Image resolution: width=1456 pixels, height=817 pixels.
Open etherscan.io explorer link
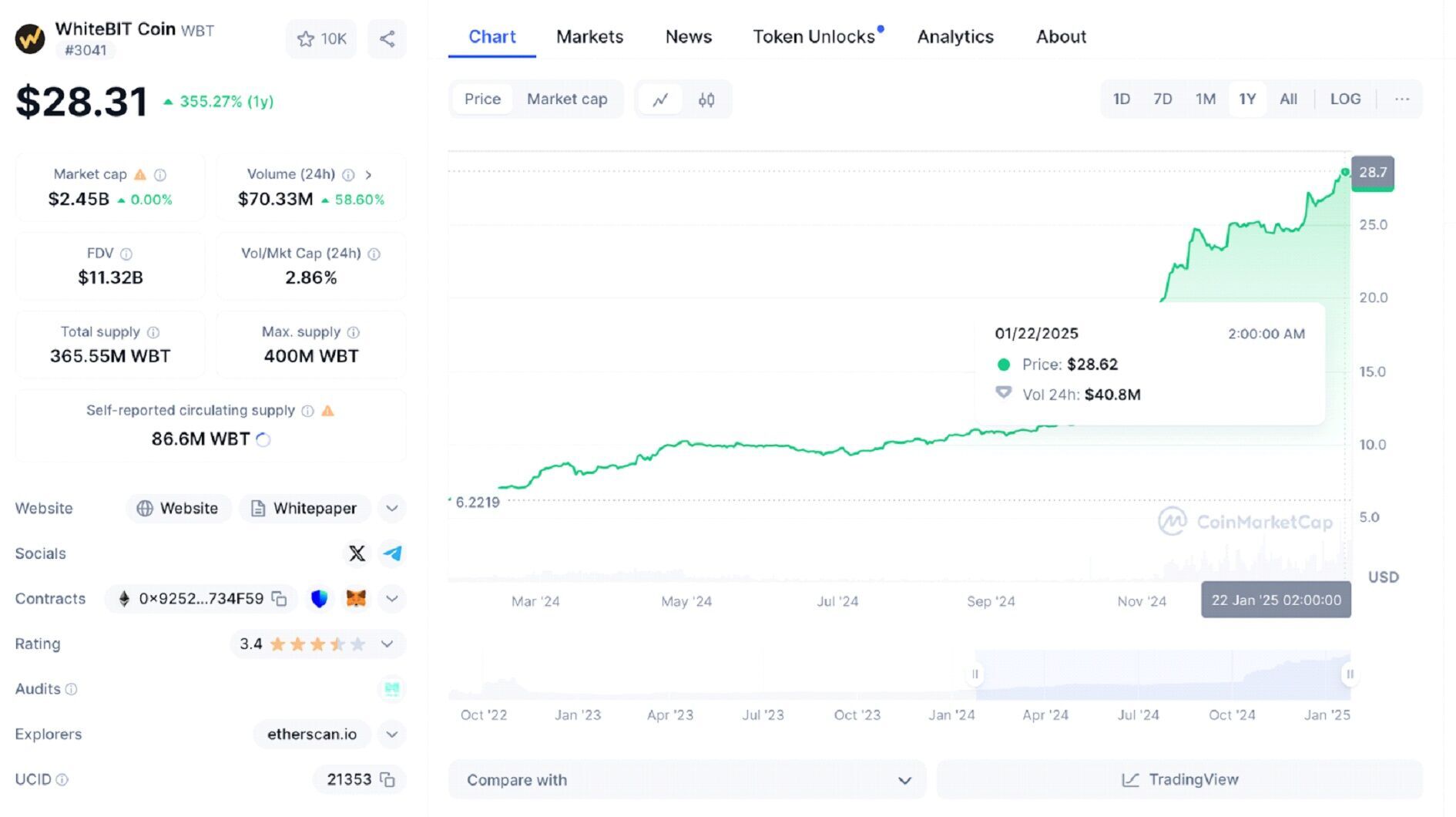click(312, 735)
